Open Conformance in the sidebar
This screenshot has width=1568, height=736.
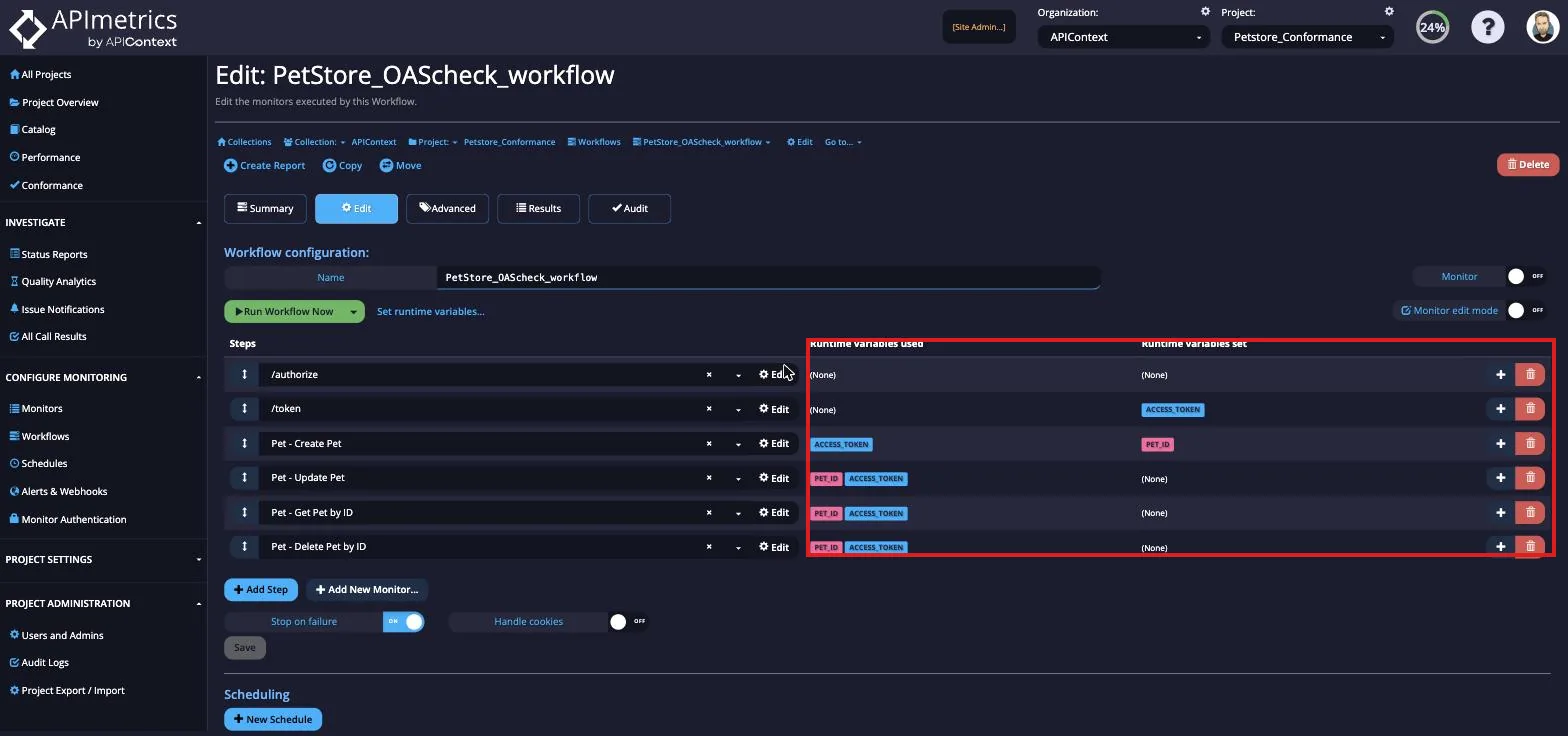tap(46, 185)
